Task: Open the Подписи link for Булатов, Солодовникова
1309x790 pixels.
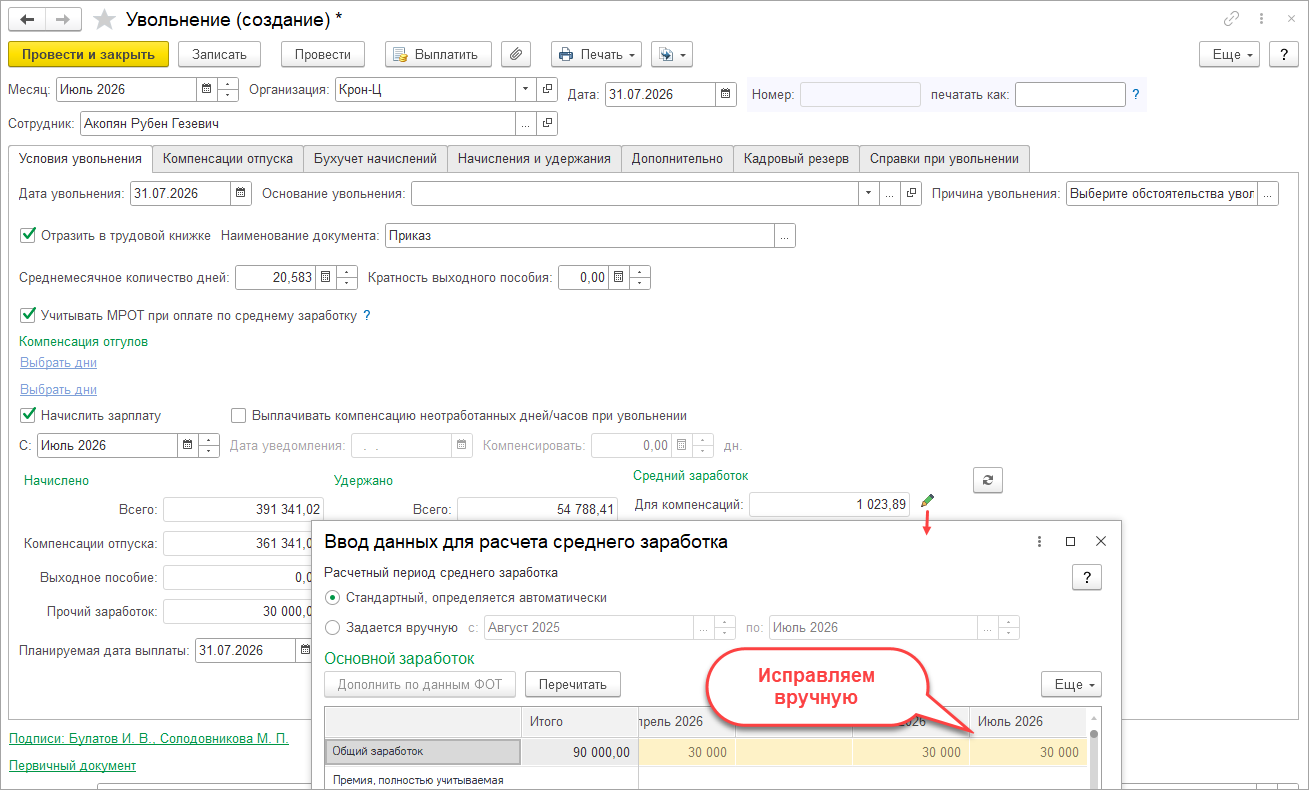Action: tap(148, 738)
